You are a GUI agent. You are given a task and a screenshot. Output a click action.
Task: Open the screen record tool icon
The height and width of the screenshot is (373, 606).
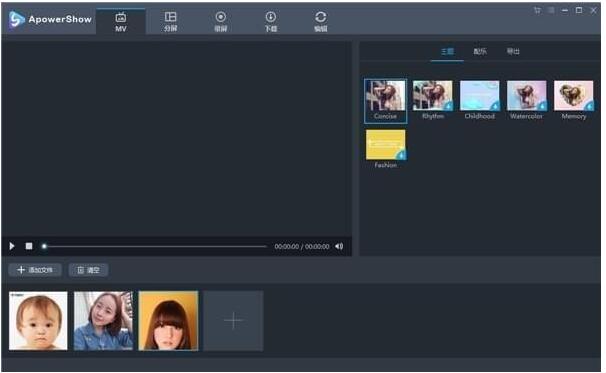(221, 22)
